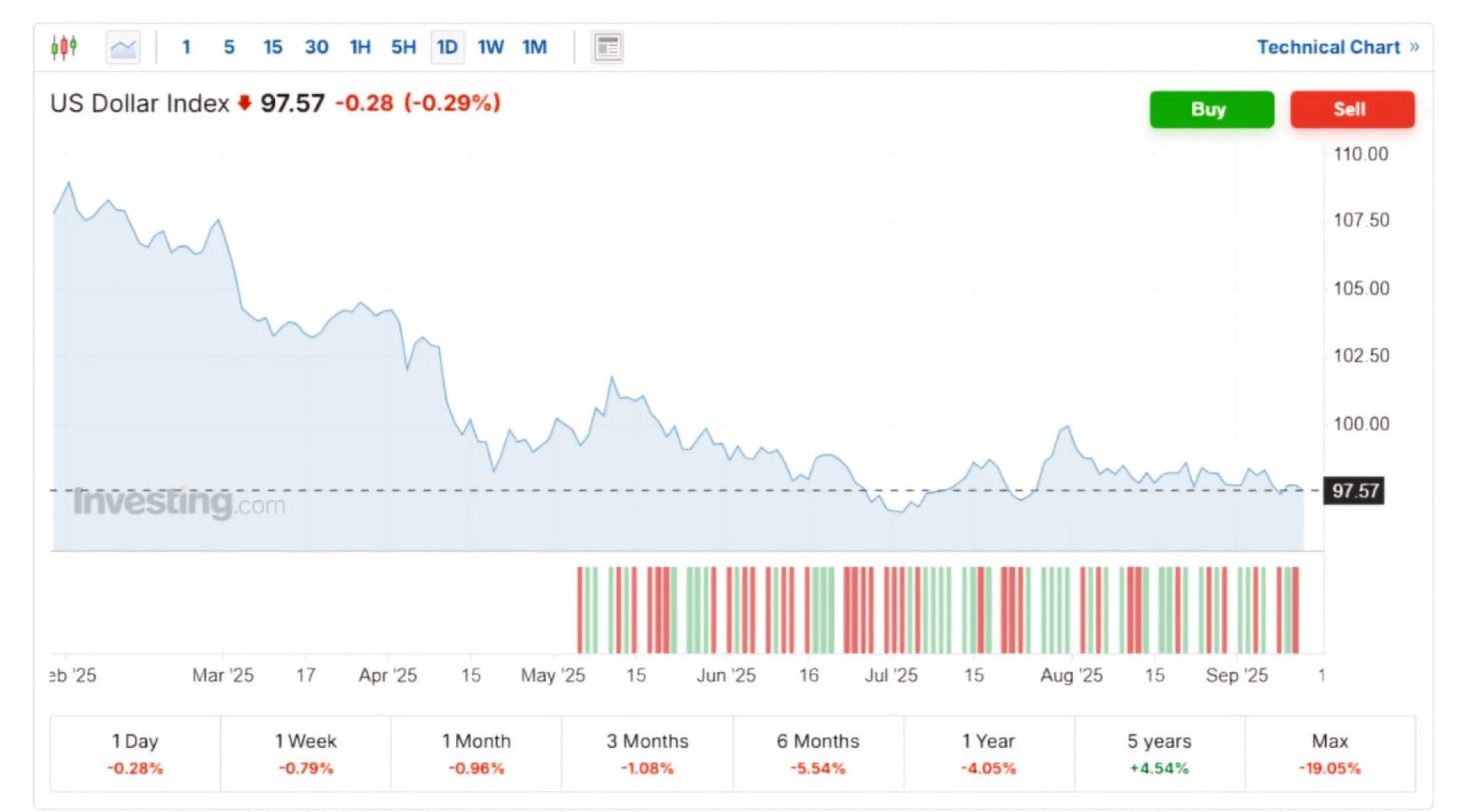The image size is (1467, 812).
Task: Select the 1M monthly interval
Action: 534,47
